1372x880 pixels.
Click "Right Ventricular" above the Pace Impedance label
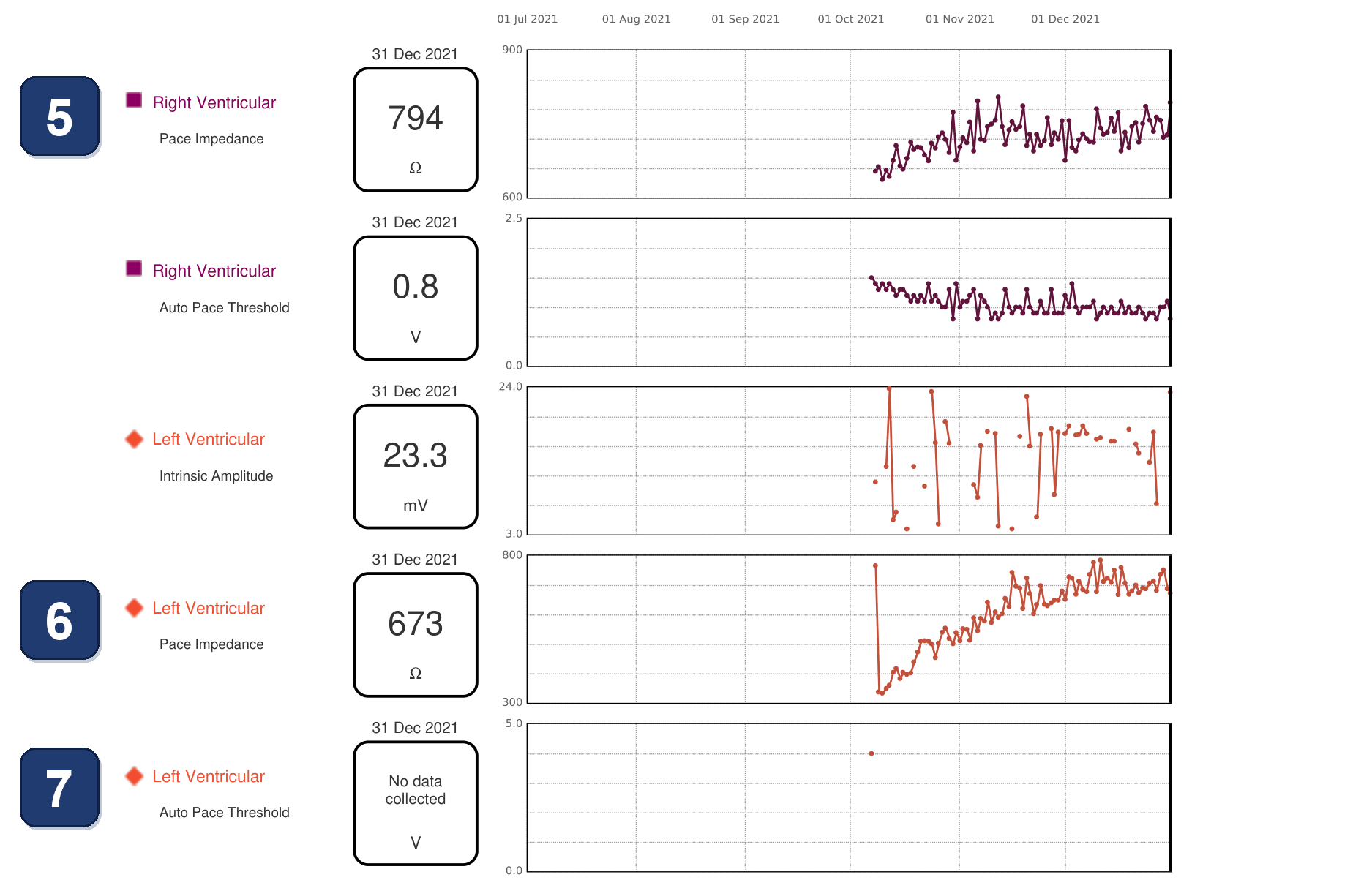coord(214,102)
